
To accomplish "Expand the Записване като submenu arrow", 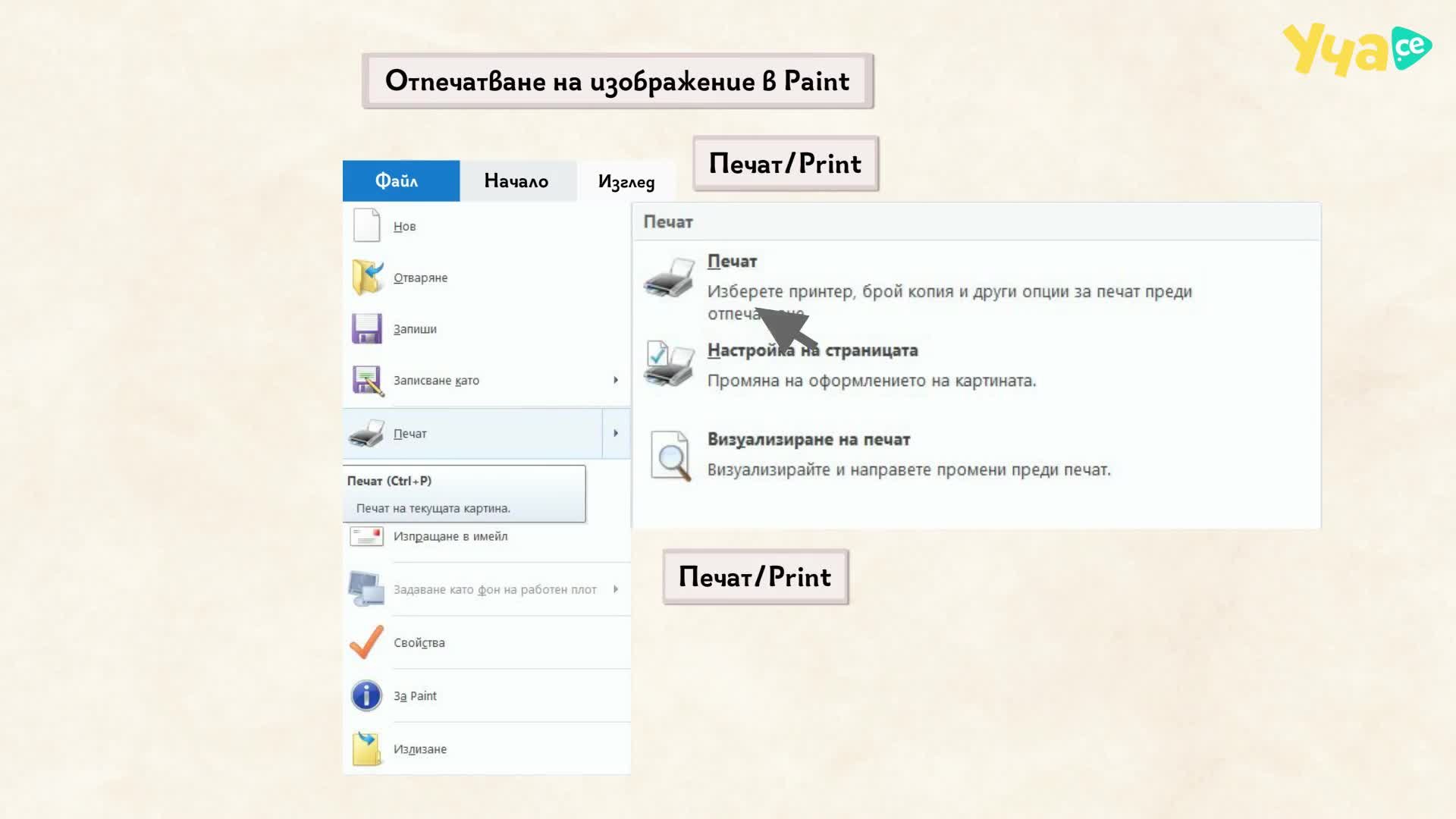I will tap(616, 380).
